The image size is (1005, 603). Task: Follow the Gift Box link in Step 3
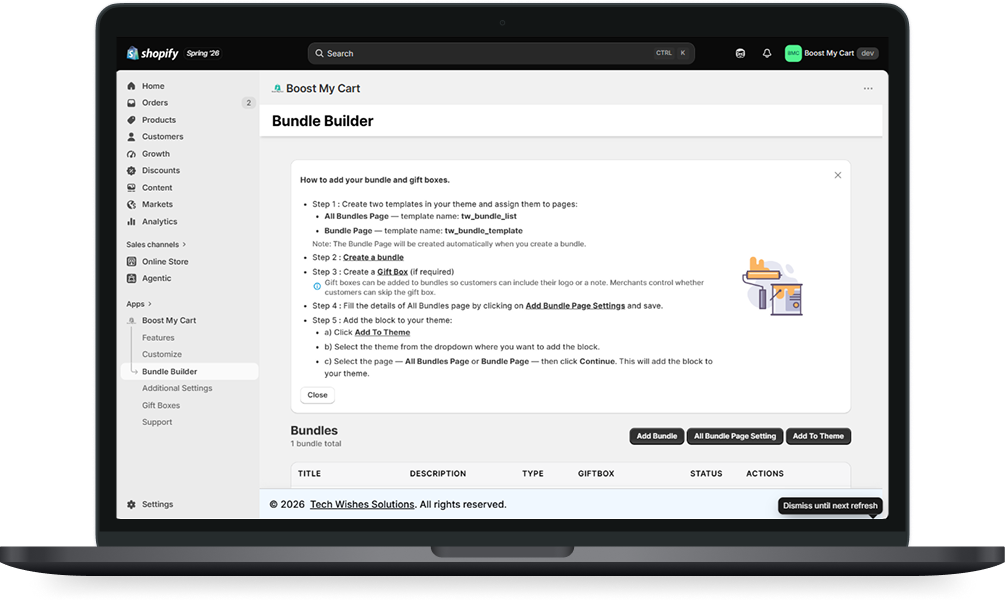click(x=392, y=272)
